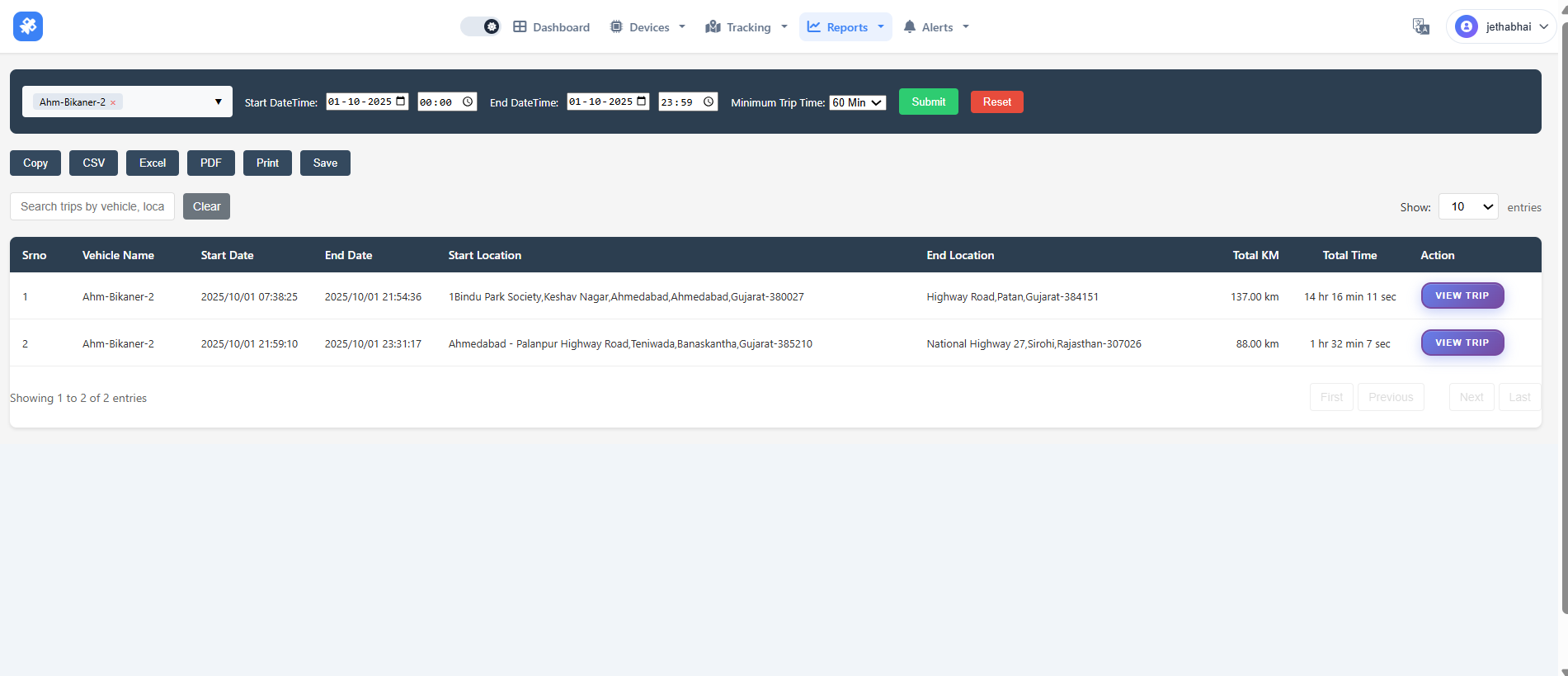Toggle the dark mode switch
The image size is (1568, 676).
point(481,26)
